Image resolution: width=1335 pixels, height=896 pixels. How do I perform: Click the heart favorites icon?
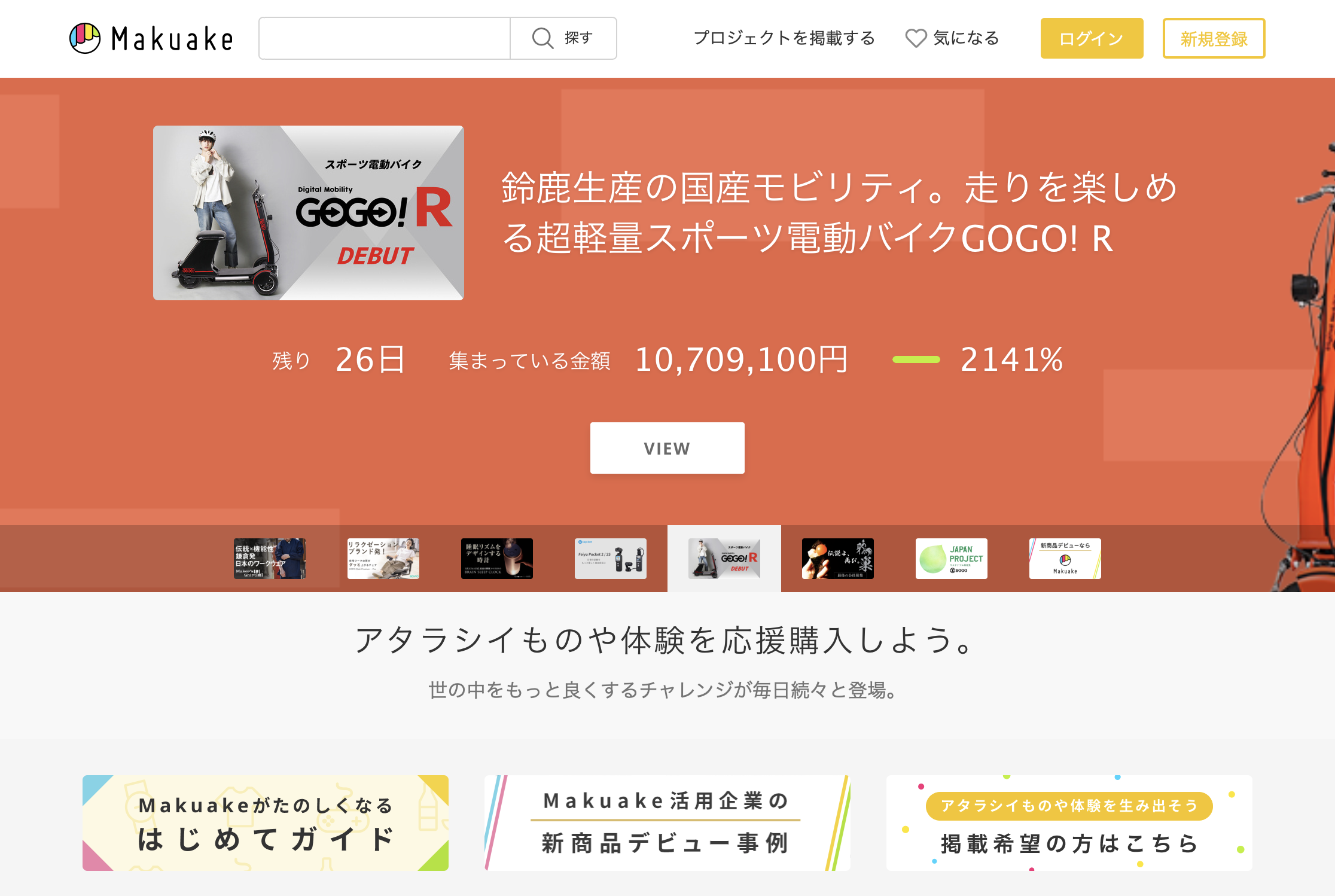click(916, 38)
